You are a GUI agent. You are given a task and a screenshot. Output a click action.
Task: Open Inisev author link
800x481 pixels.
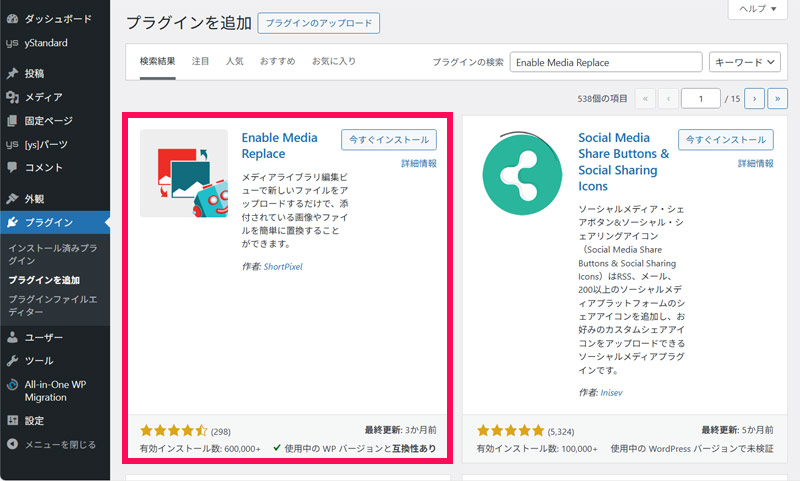click(611, 392)
